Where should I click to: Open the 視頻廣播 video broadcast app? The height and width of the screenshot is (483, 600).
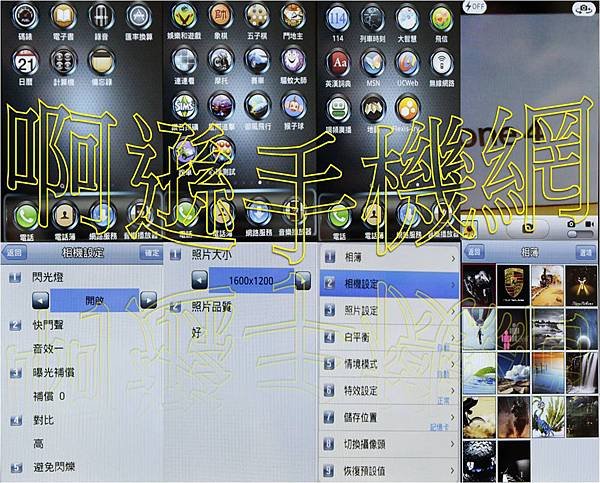click(338, 109)
